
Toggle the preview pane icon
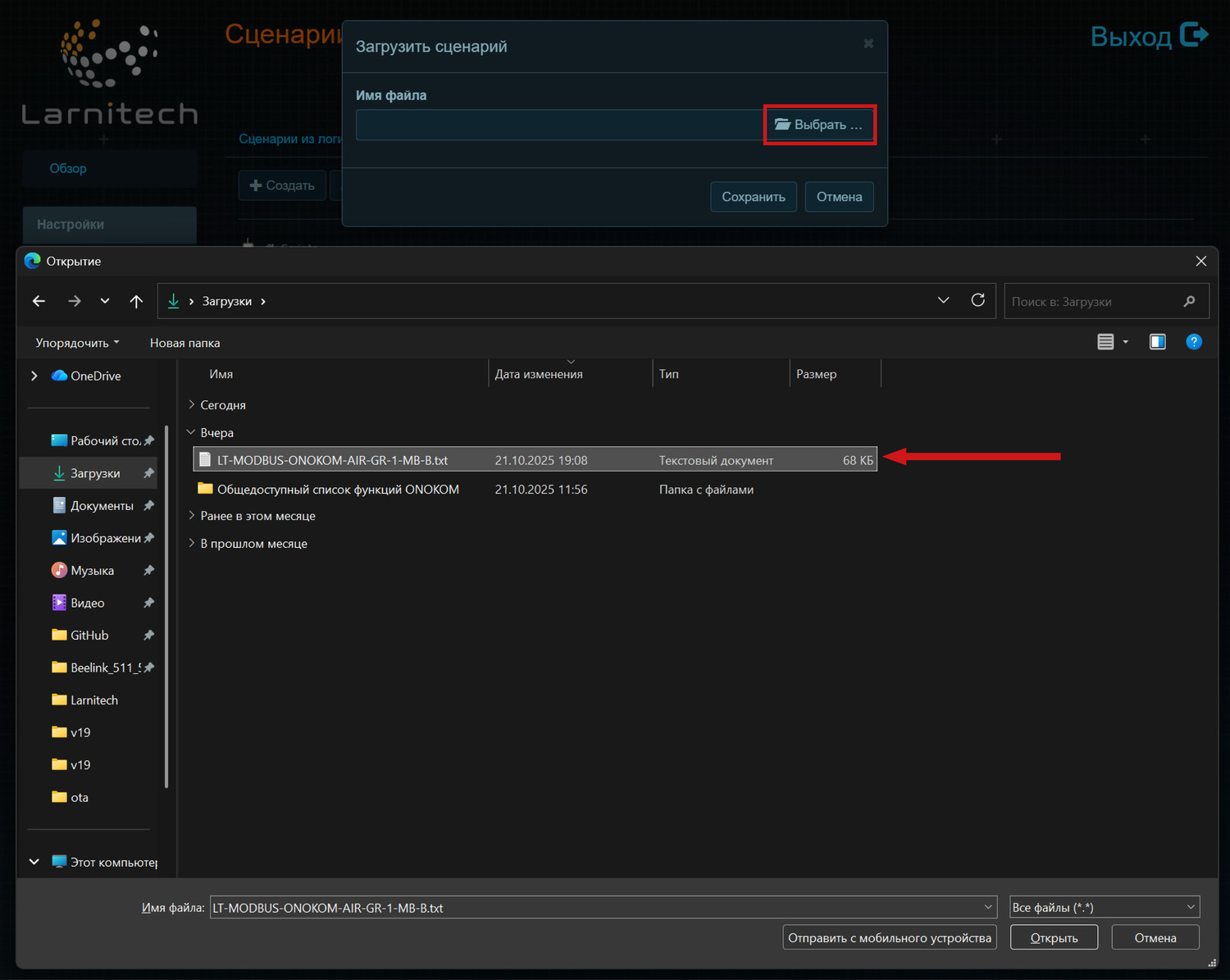[x=1157, y=342]
